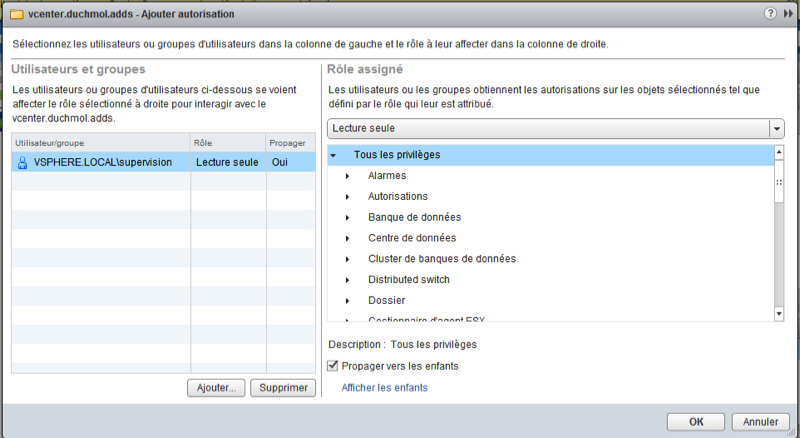Open the Afficher les enfants link

[385, 387]
